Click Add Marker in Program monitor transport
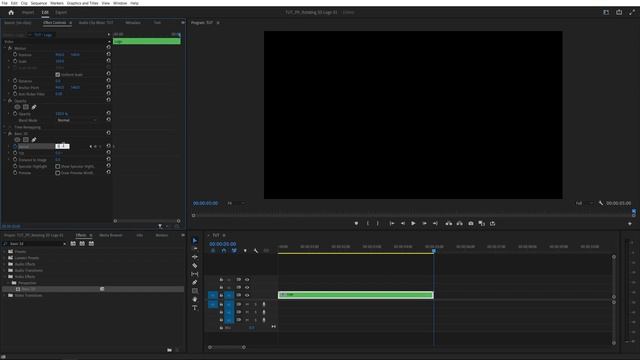Image resolution: width=640 pixels, height=360 pixels. [x=356, y=223]
